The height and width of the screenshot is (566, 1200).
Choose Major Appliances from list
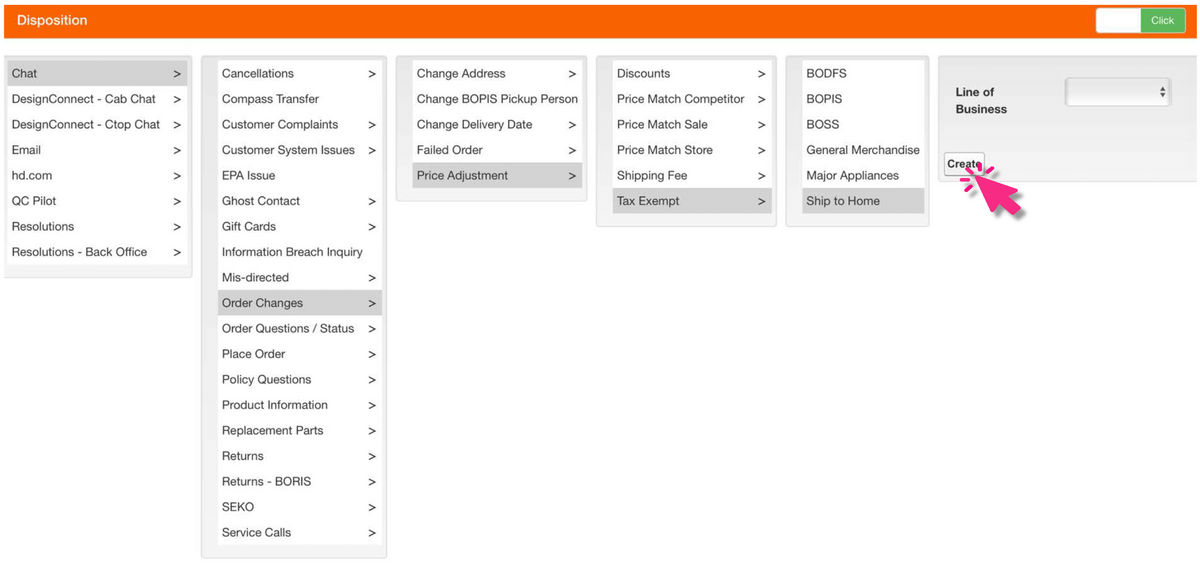point(852,176)
